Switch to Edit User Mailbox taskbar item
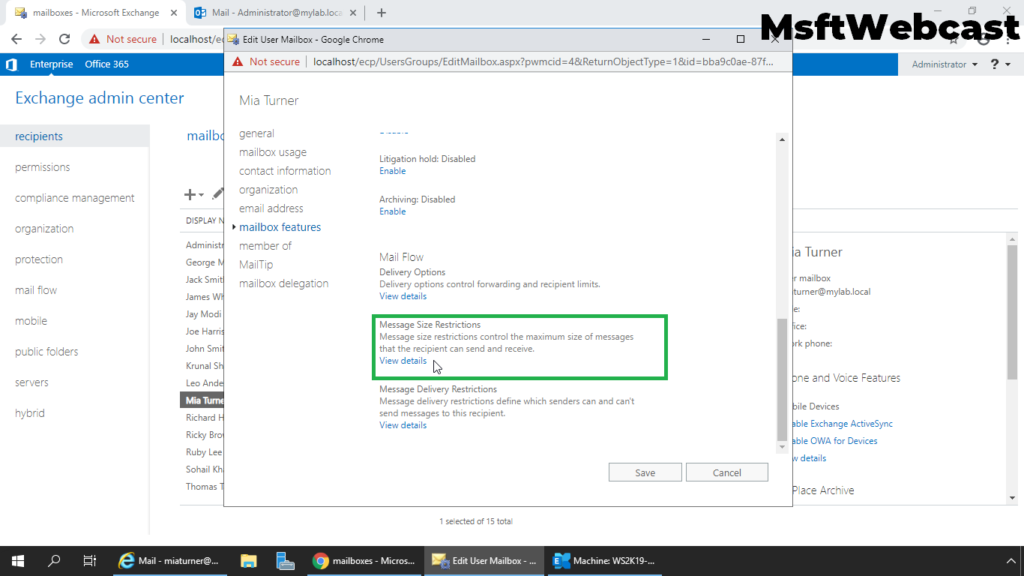 tap(484, 560)
